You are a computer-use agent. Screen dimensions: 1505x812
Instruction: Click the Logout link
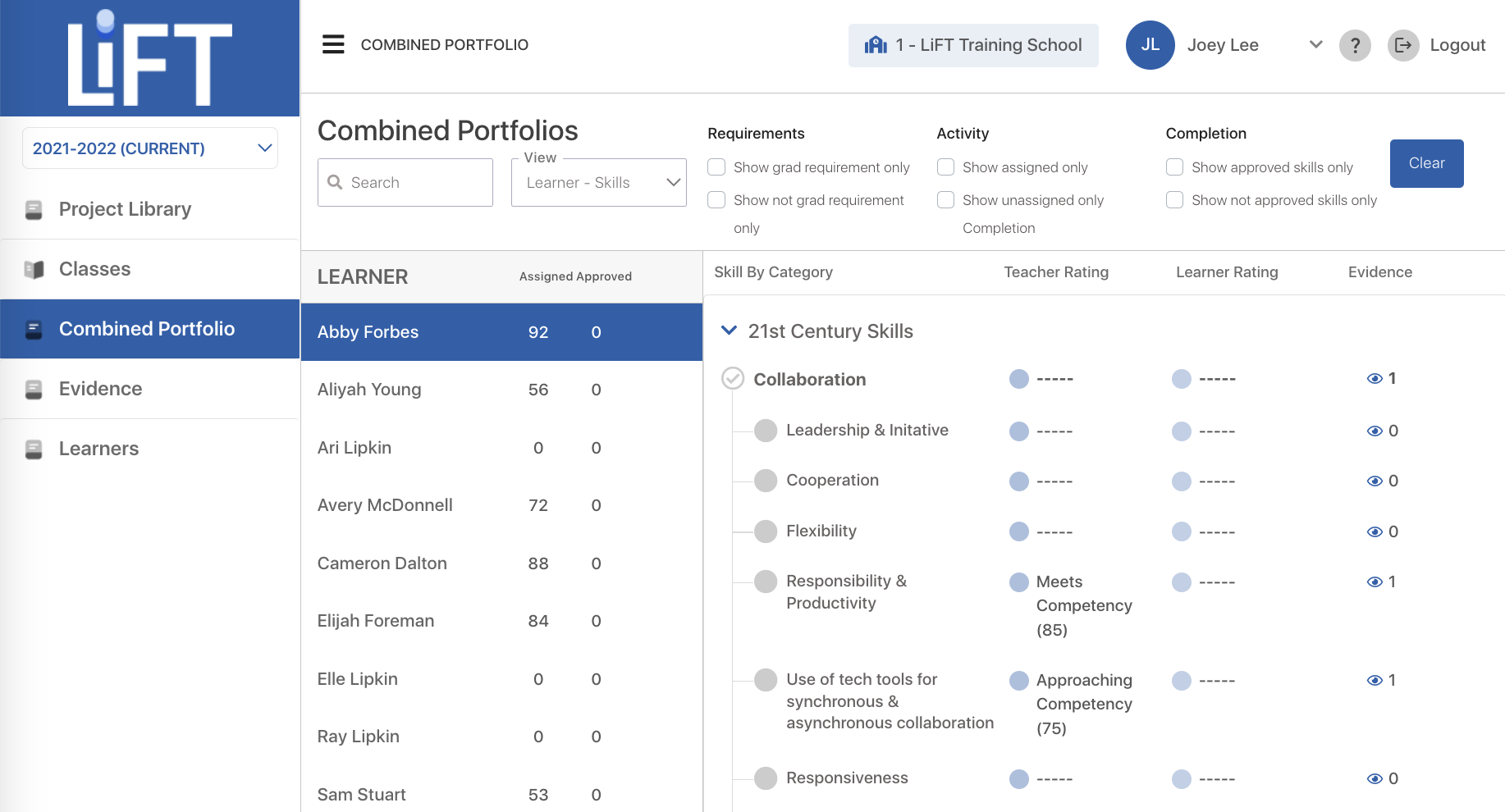[1457, 45]
